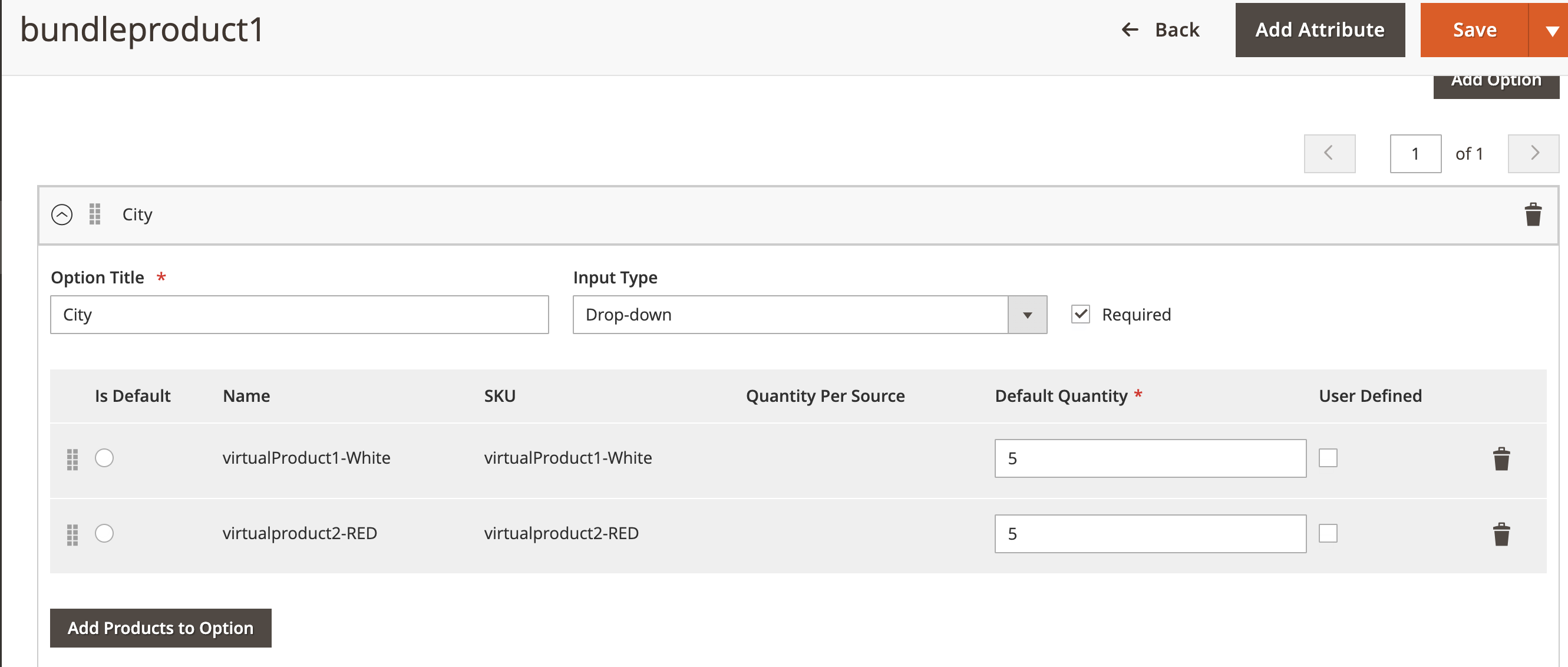Delete the virtualProduct1-White row
The width and height of the screenshot is (1568, 667).
click(1501, 459)
